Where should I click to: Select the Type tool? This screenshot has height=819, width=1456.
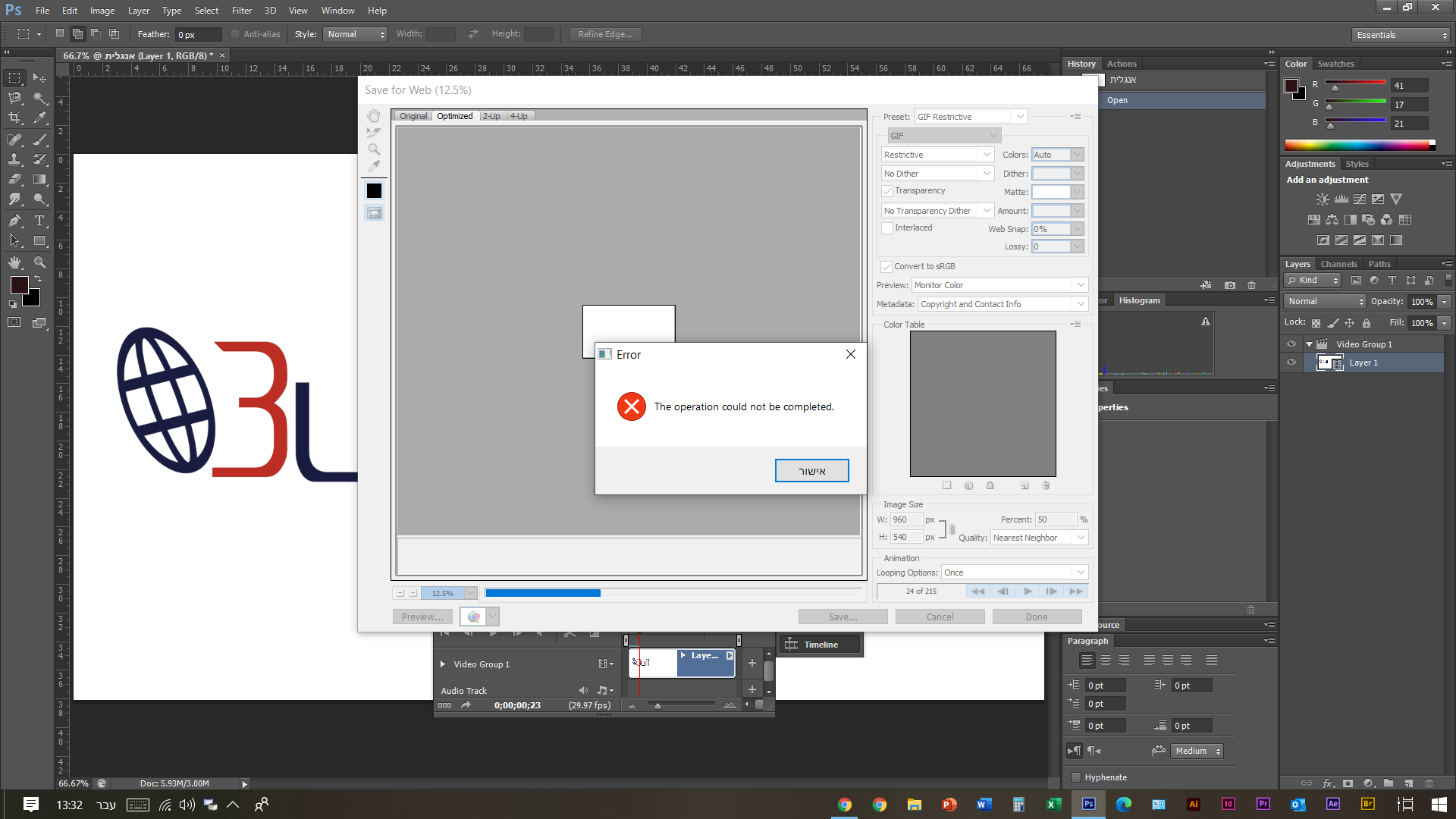(39, 221)
